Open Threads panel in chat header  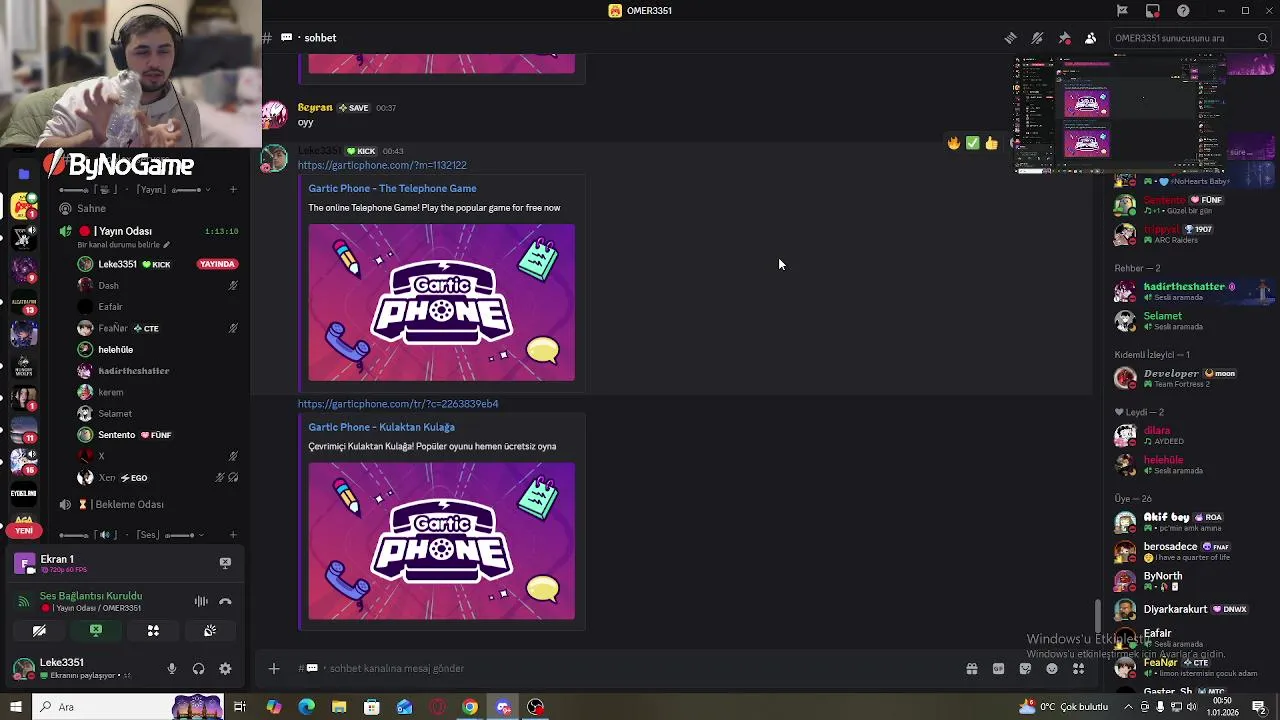(x=1011, y=38)
